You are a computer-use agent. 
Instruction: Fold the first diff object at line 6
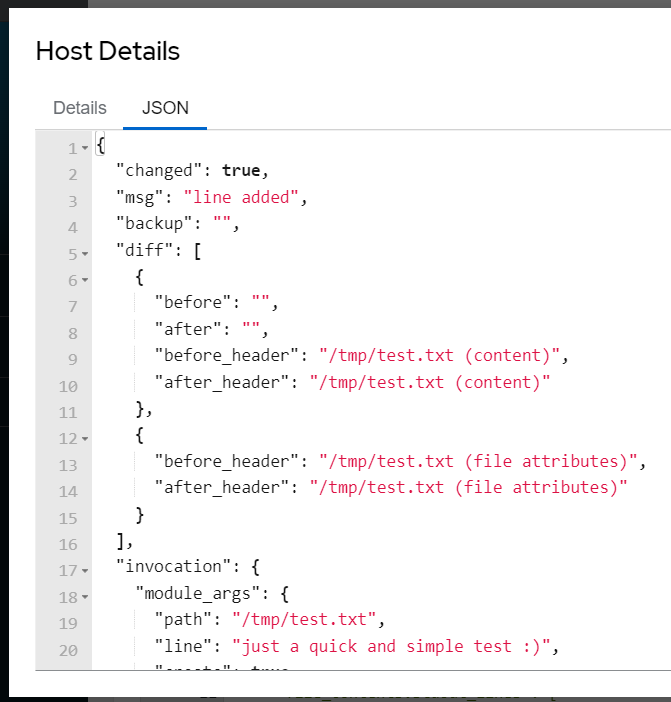coord(85,281)
